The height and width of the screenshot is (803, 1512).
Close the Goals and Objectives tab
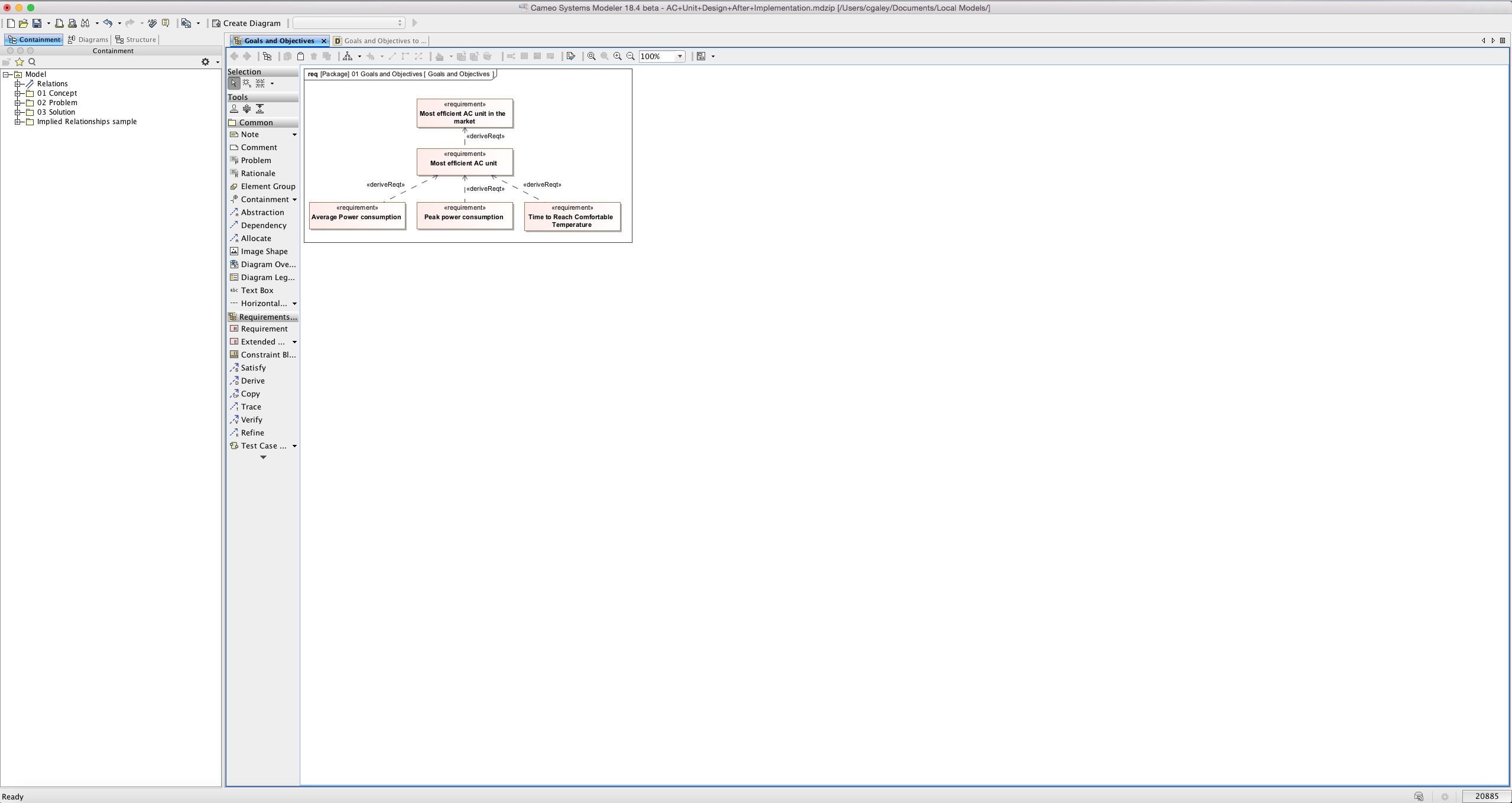323,41
